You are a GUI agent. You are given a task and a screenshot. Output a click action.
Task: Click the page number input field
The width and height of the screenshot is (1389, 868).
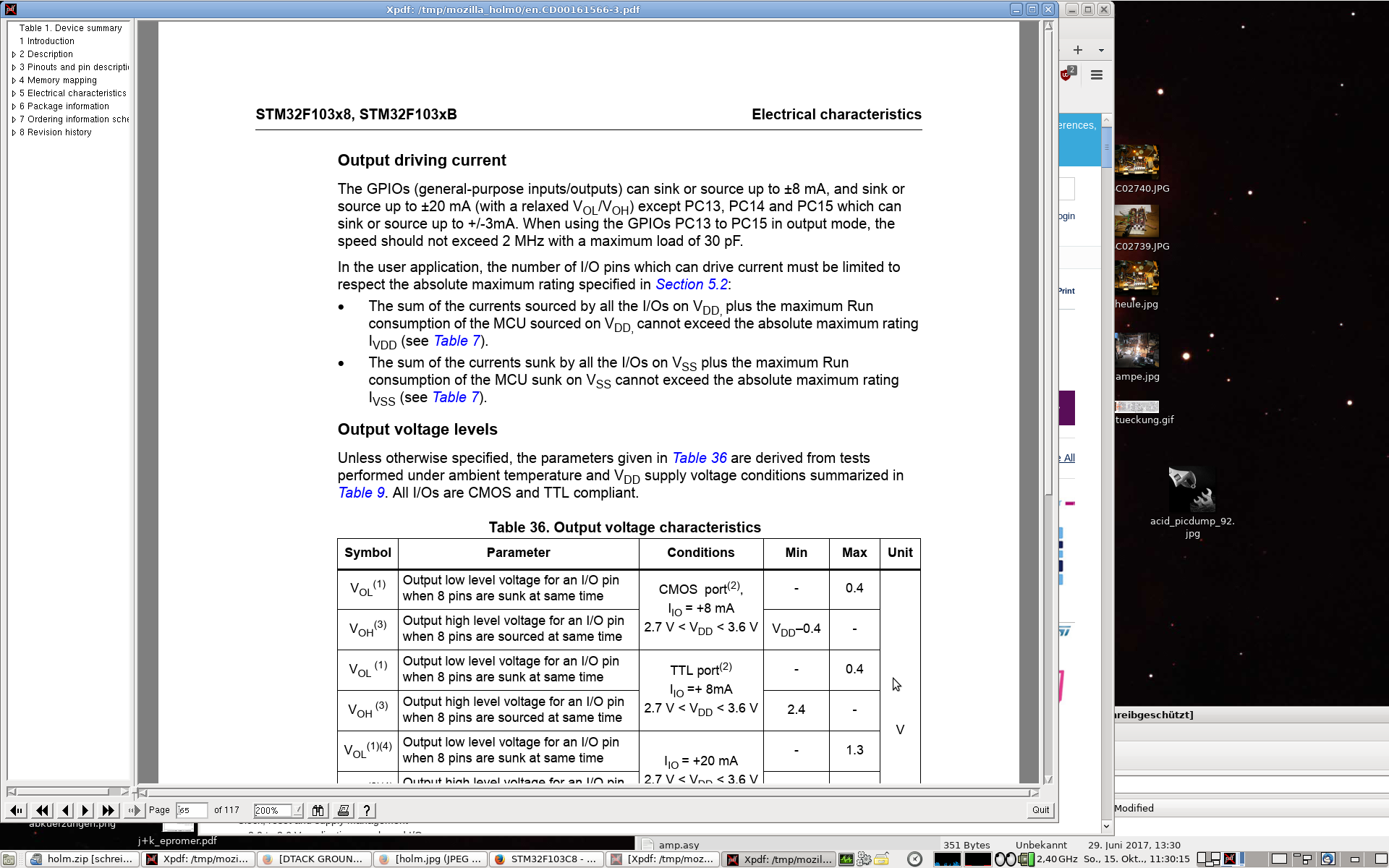coord(191,810)
